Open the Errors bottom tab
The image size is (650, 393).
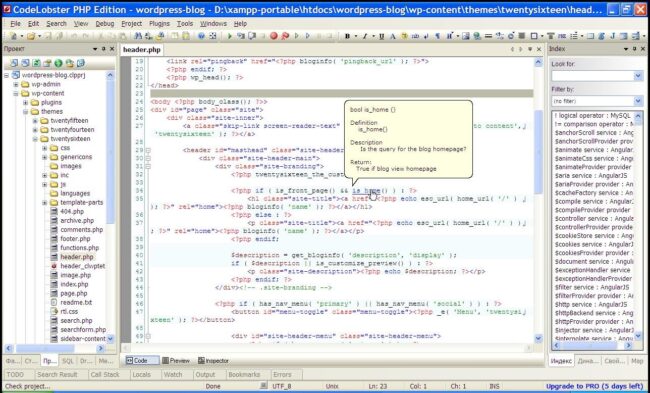pyautogui.click(x=282, y=374)
